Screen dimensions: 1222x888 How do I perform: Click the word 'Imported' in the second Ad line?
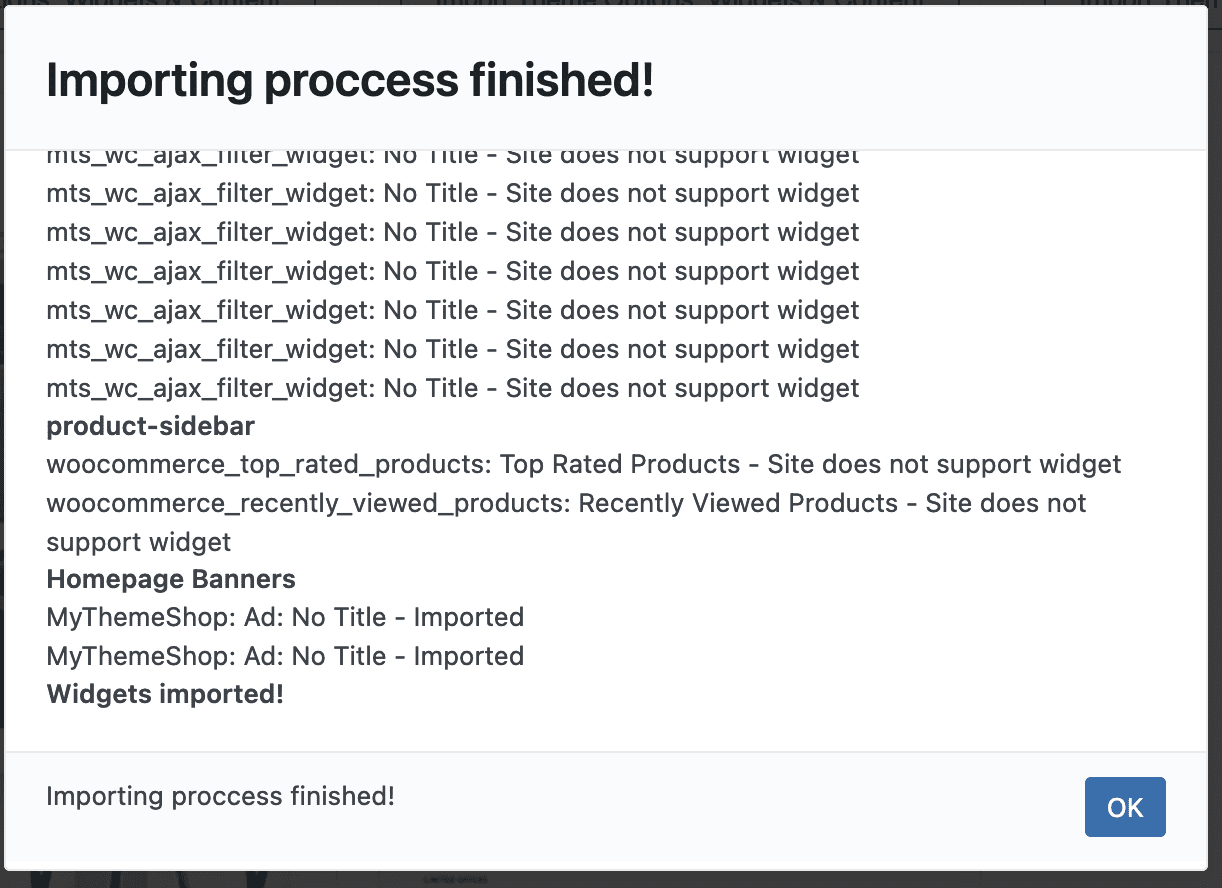[469, 656]
